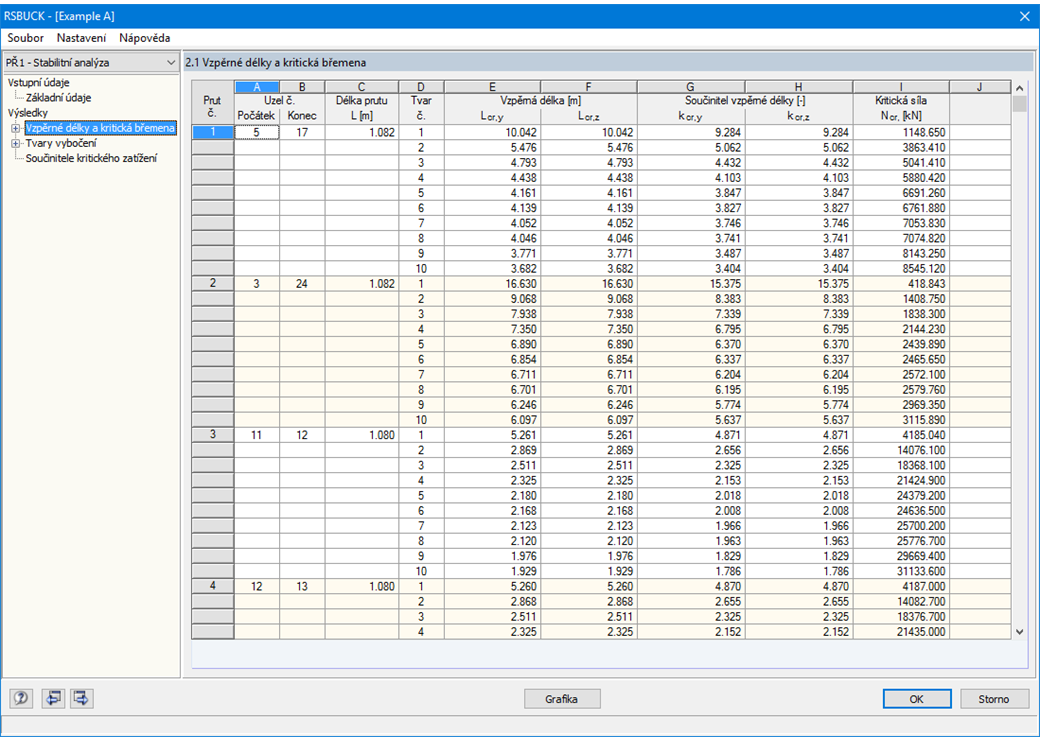Open the Soubor menu

[x=25, y=38]
